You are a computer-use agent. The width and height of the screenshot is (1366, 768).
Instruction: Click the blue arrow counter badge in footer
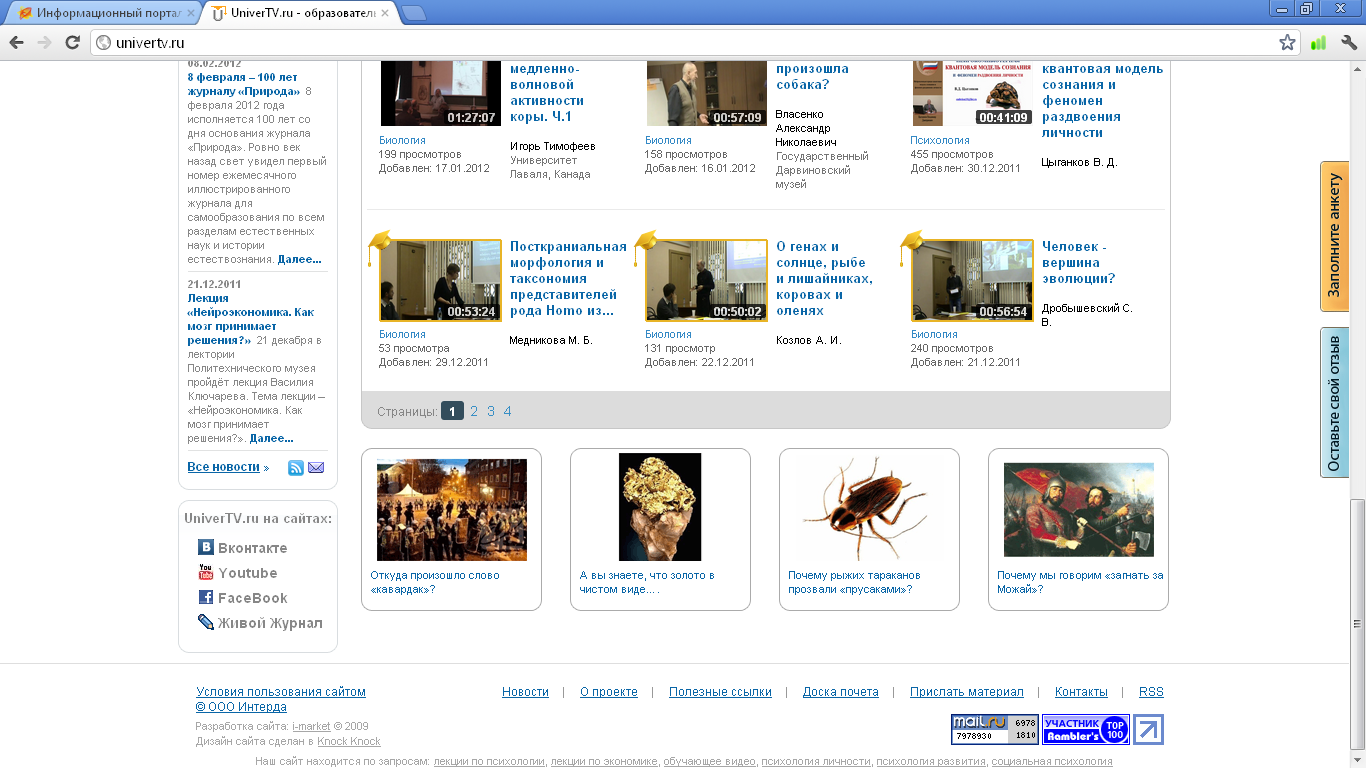pos(1148,729)
